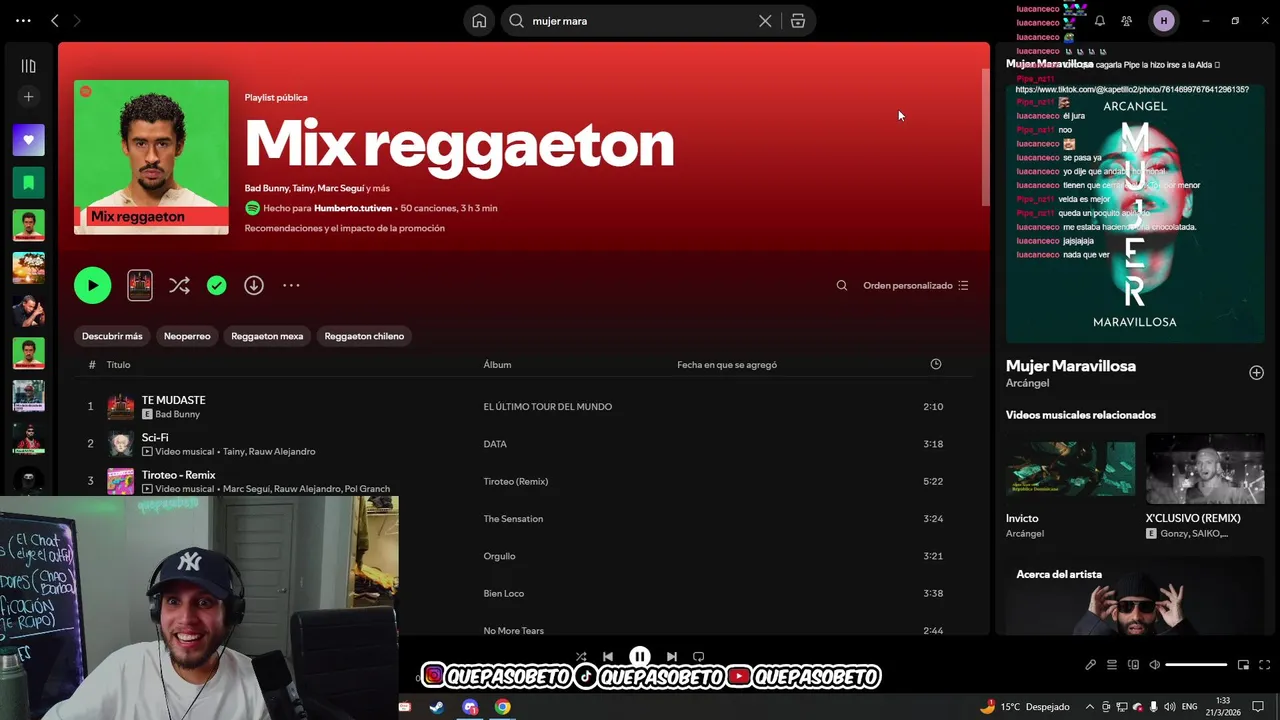Play the Mix reggaeton playlist
The image size is (1280, 720).
click(93, 285)
